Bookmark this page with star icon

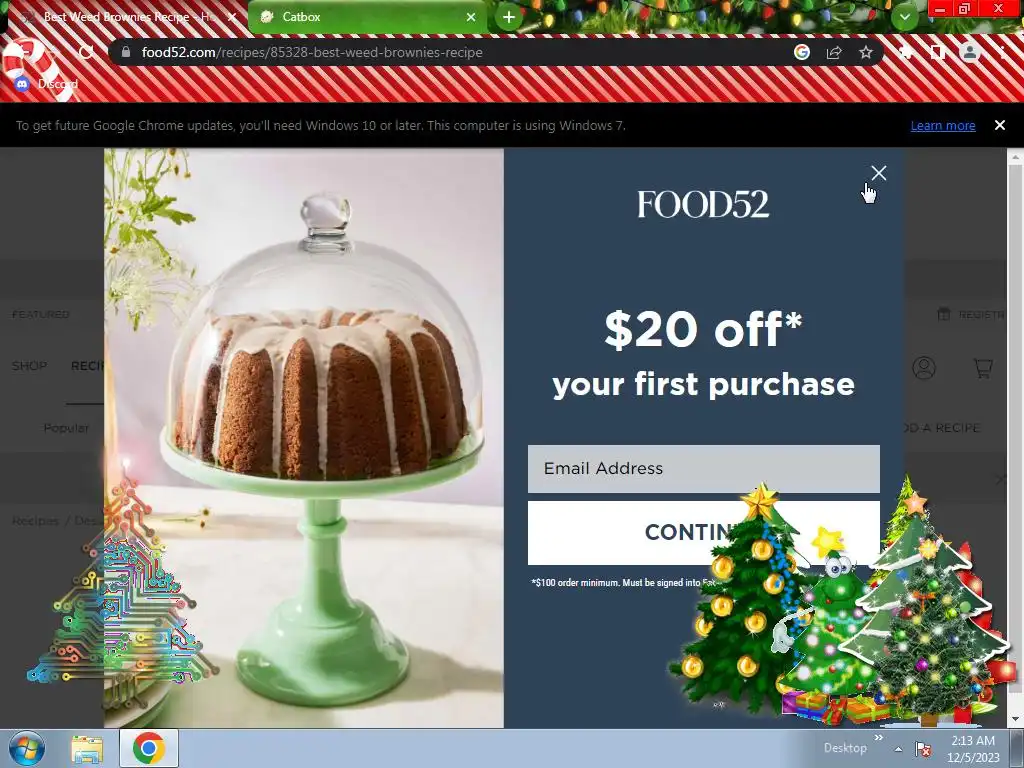[x=865, y=52]
